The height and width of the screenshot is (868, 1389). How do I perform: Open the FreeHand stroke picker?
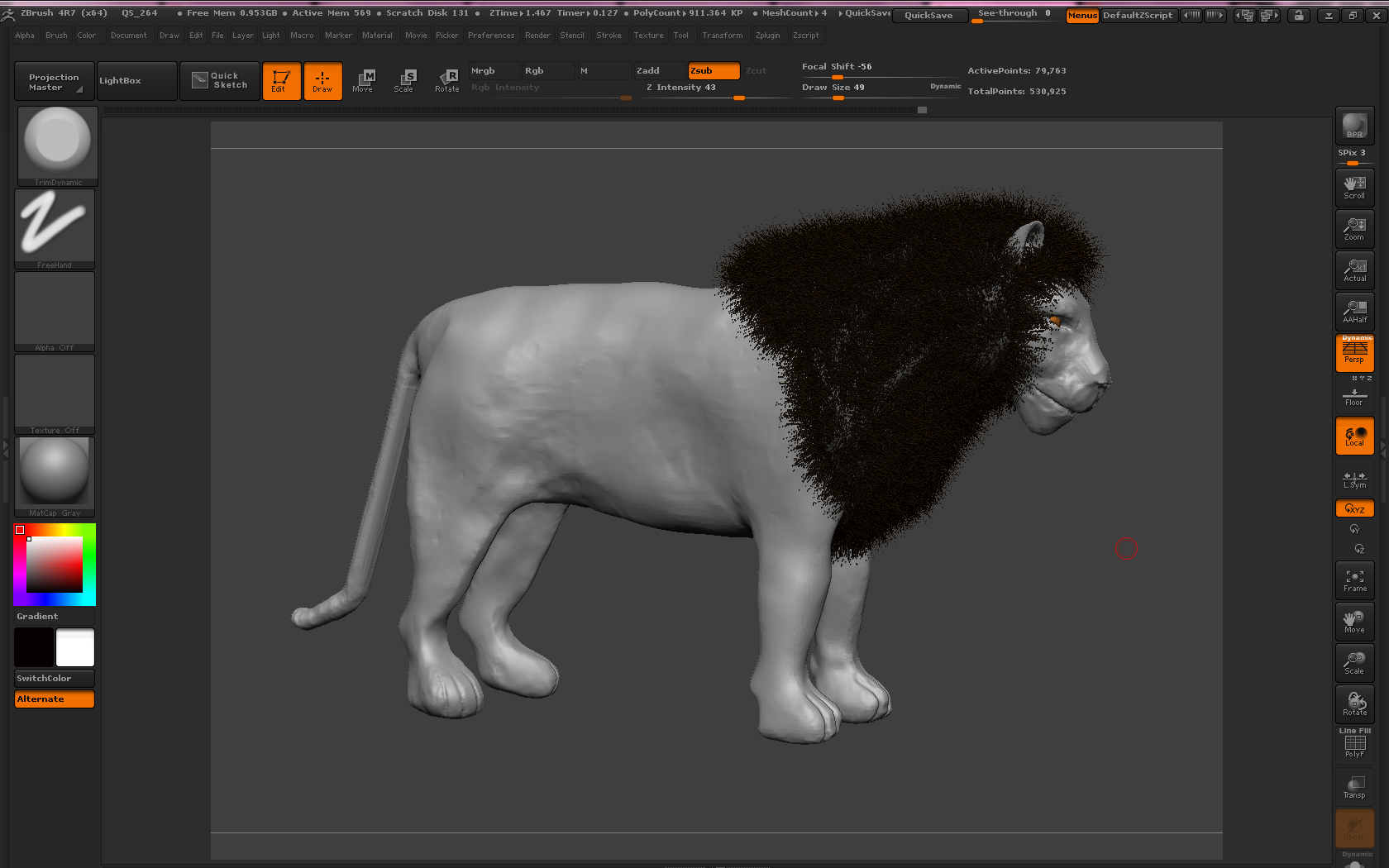(55, 228)
